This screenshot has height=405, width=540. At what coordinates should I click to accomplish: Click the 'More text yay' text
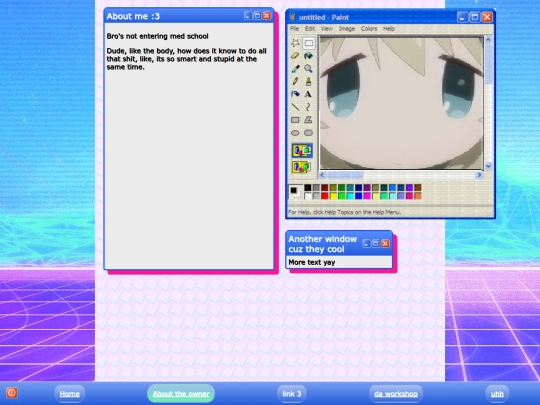(312, 262)
